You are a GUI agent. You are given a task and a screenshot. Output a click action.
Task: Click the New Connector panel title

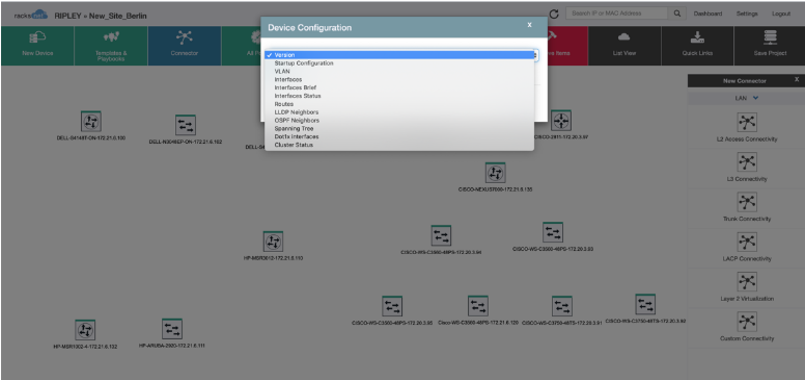coord(744,81)
